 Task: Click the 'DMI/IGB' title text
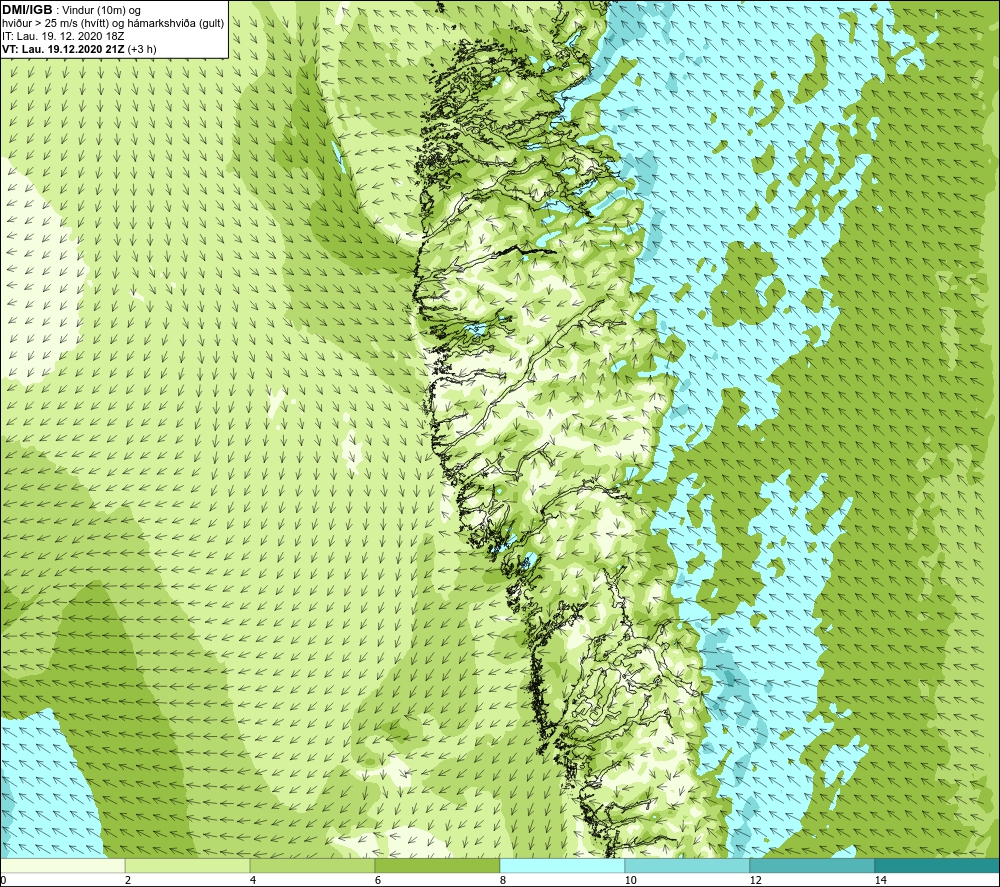27,10
